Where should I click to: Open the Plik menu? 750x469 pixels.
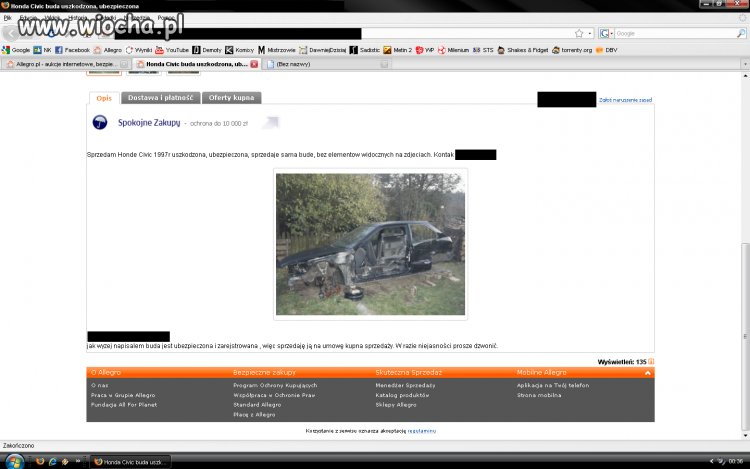[x=8, y=18]
